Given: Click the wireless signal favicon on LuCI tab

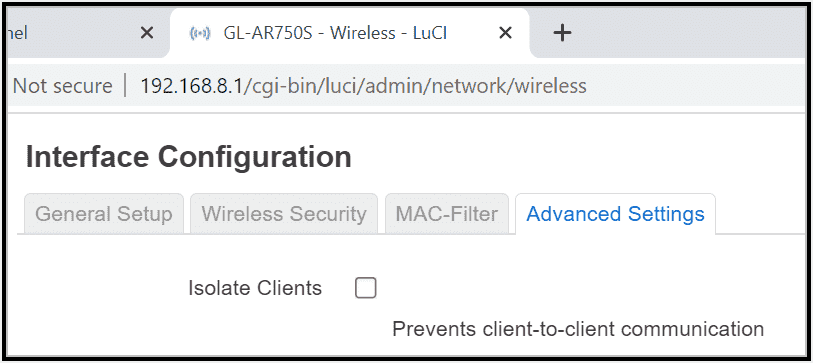Looking at the screenshot, I should [200, 34].
